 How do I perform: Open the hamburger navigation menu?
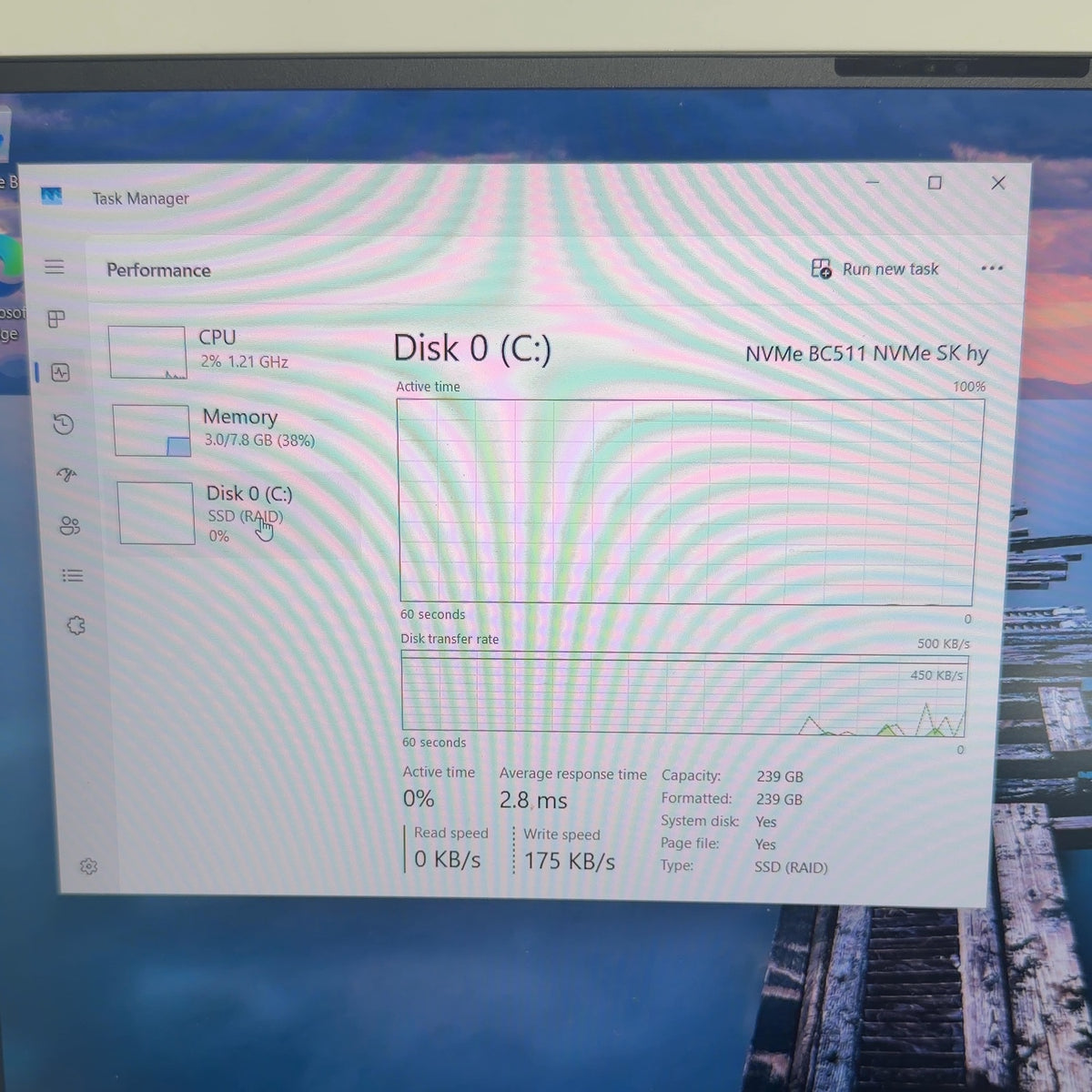55,267
